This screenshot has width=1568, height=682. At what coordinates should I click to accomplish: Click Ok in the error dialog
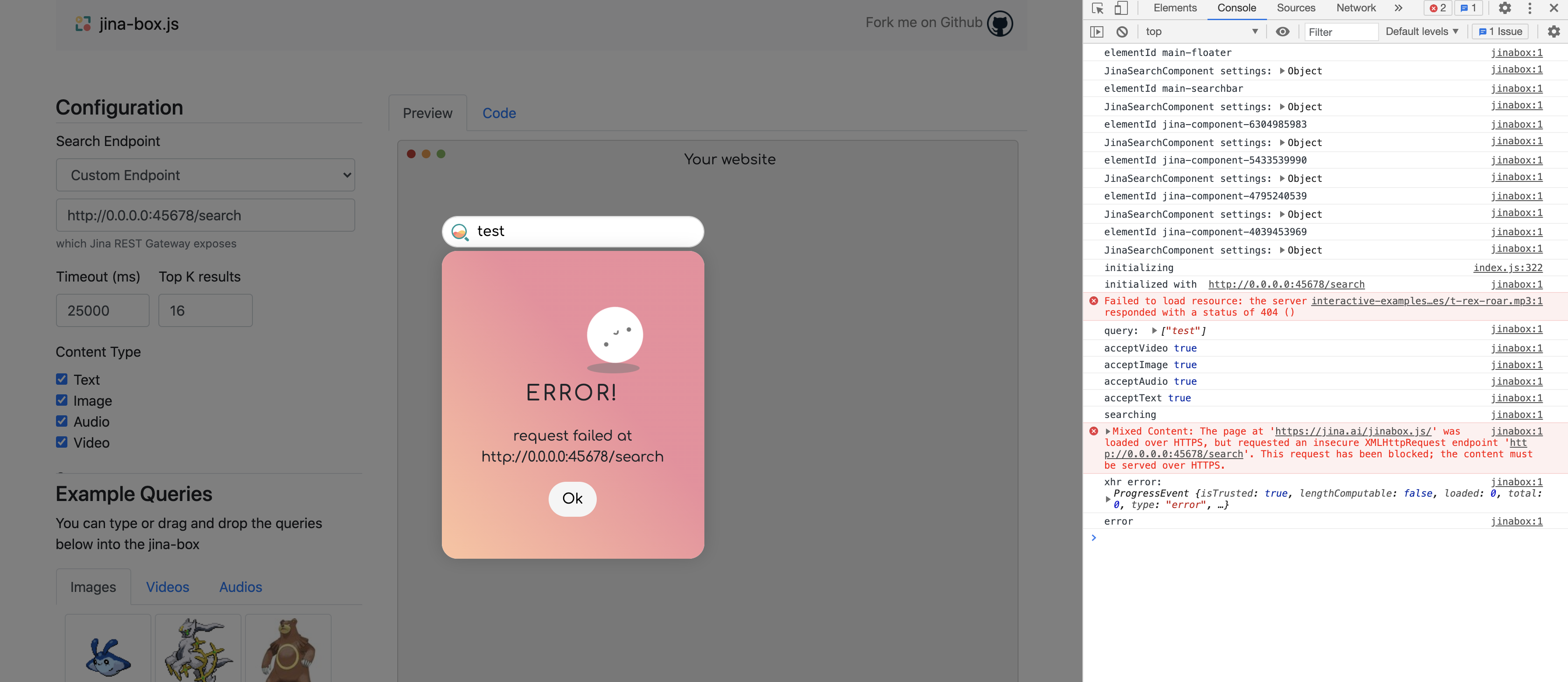tap(572, 499)
